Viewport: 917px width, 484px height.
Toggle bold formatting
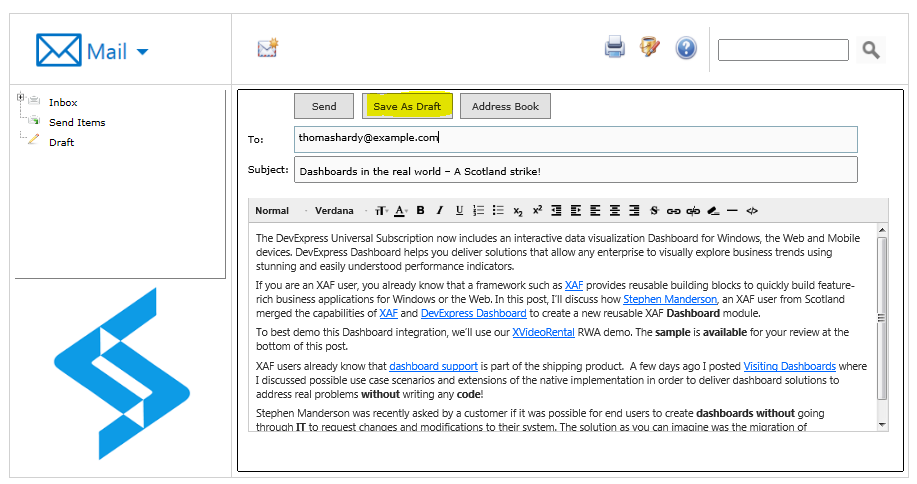[x=420, y=210]
